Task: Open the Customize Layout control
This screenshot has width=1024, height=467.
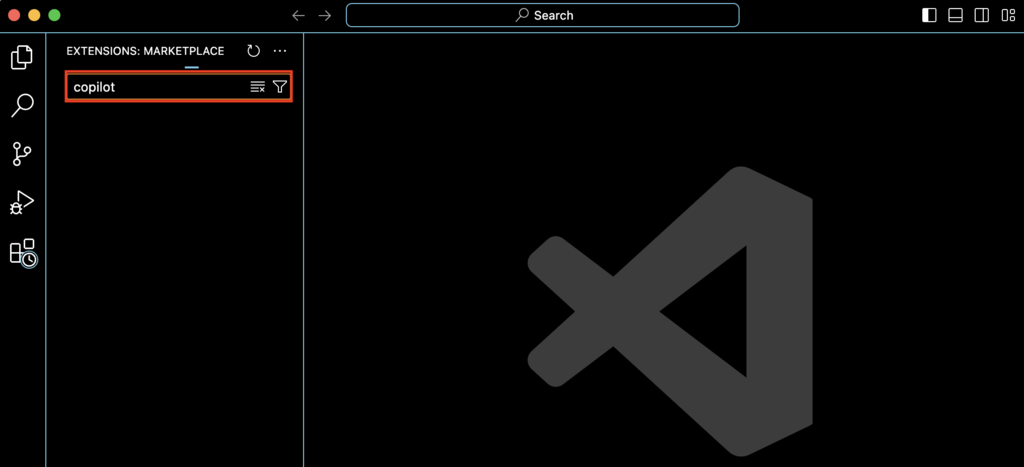Action: pyautogui.click(x=1008, y=16)
